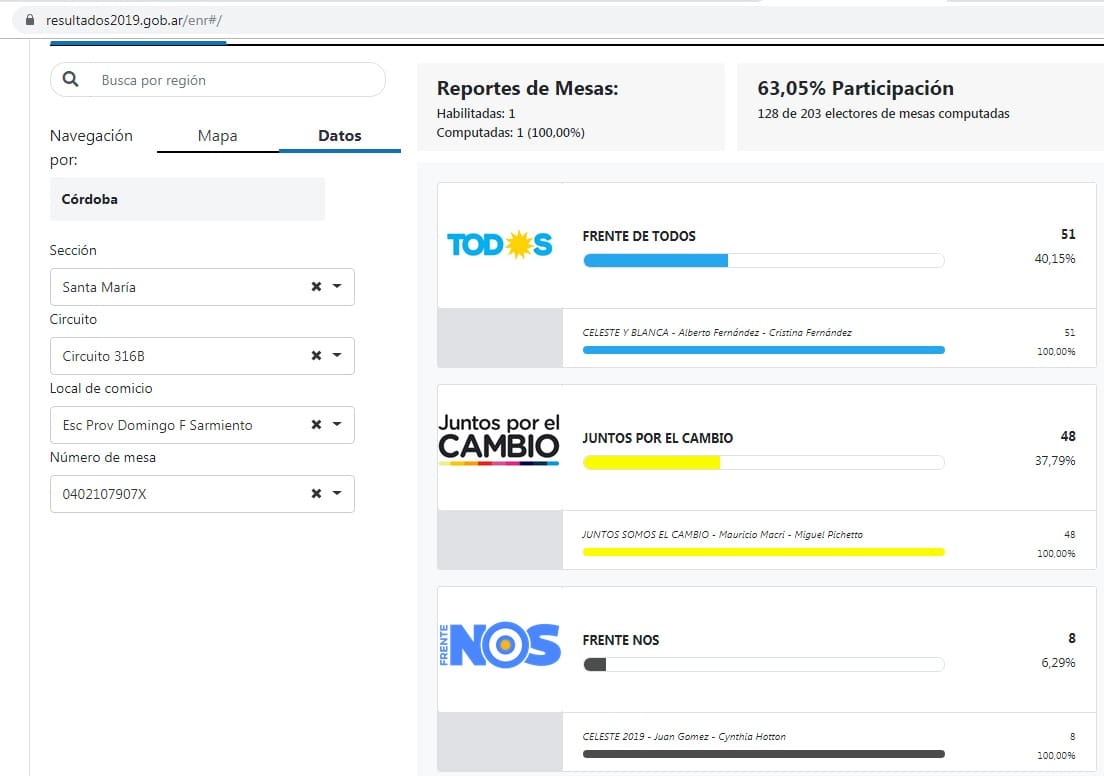Click the JUNTOS POR EL CAMBIO heading
1104x776 pixels.
coord(658,438)
